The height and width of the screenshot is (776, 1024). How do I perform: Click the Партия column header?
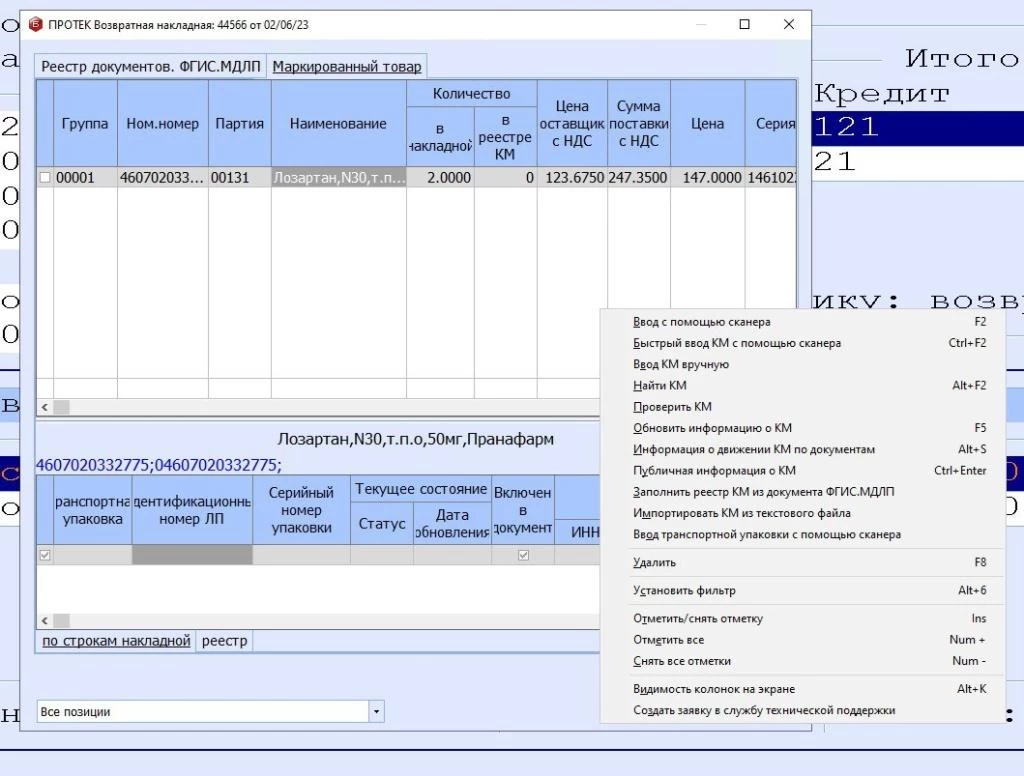click(x=240, y=123)
